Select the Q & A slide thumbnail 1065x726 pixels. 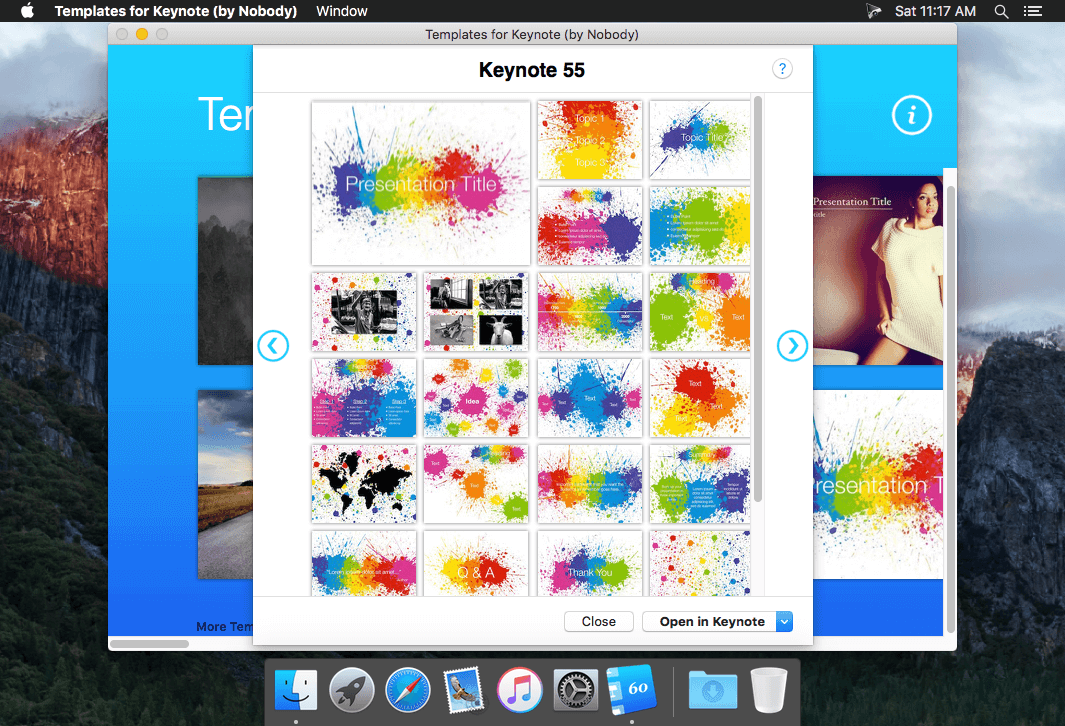point(475,563)
